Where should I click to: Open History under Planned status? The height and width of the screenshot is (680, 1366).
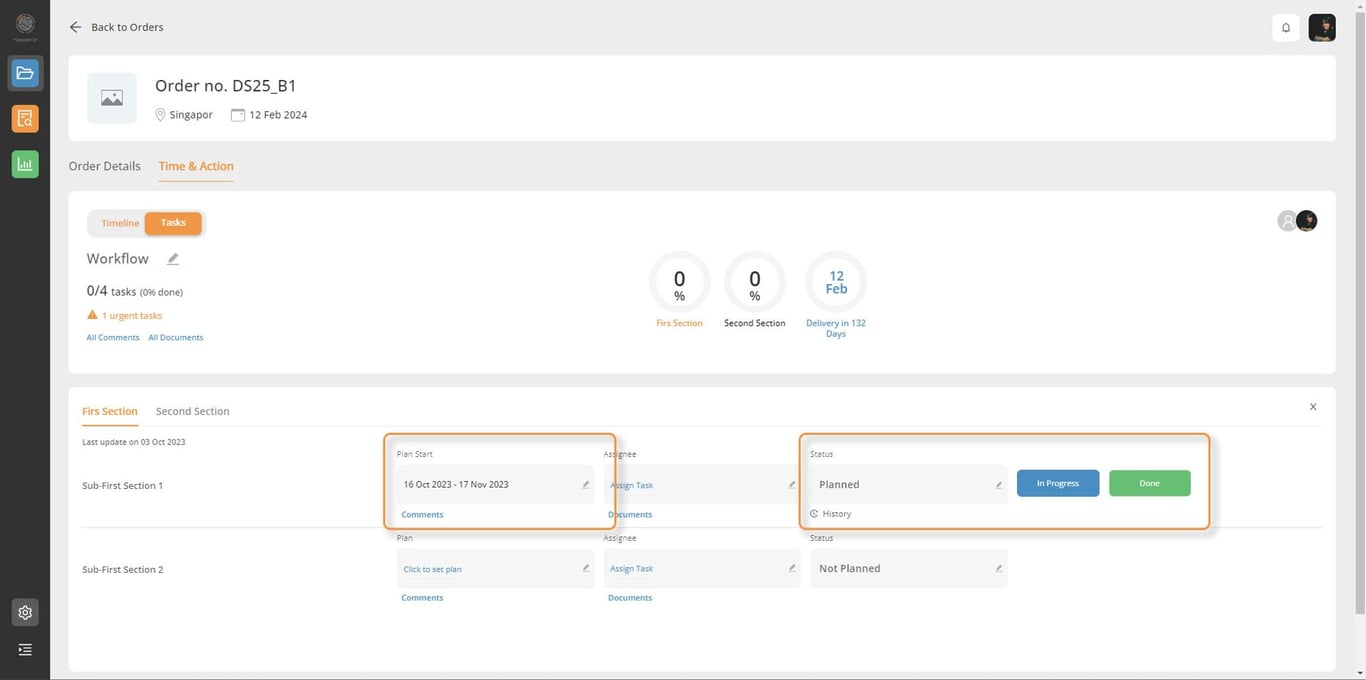[837, 514]
